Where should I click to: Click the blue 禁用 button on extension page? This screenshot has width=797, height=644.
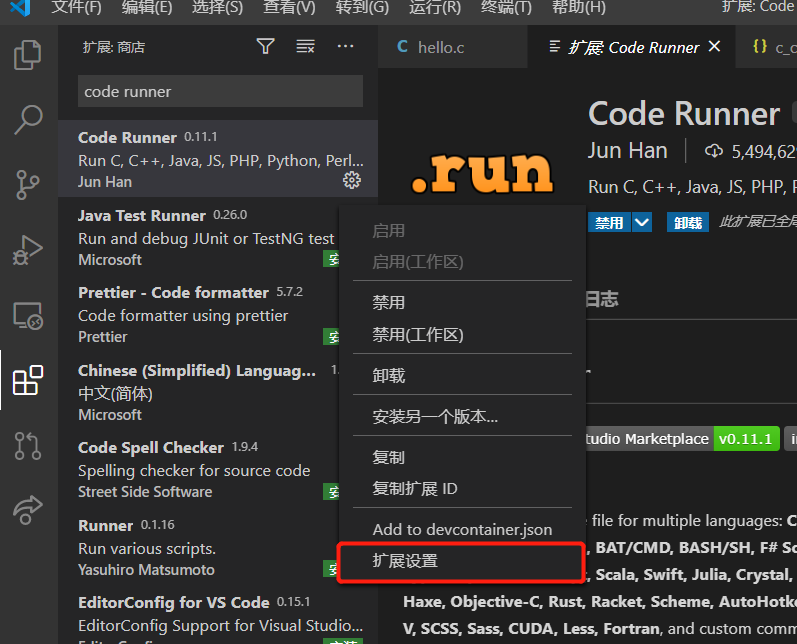(x=609, y=223)
